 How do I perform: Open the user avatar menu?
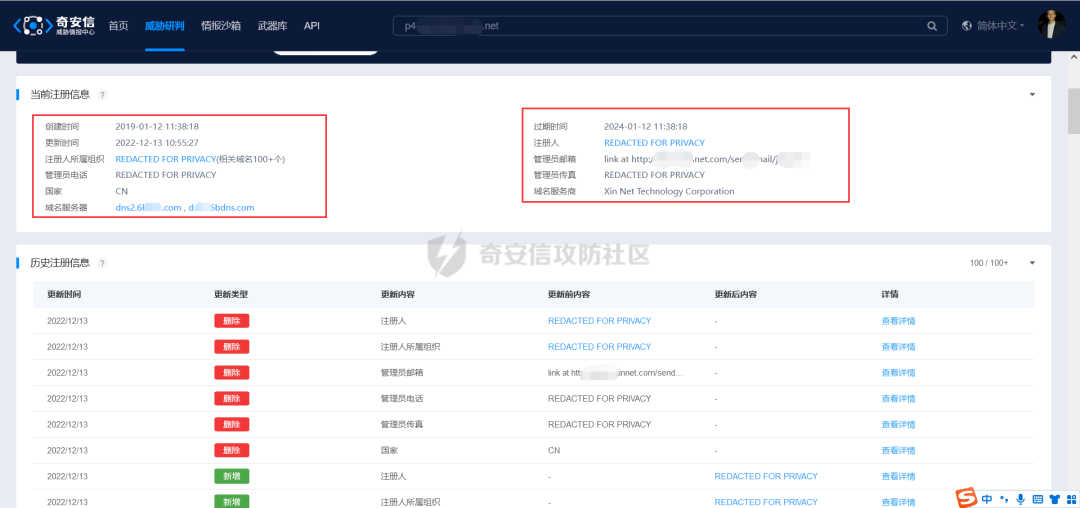[x=1051, y=25]
